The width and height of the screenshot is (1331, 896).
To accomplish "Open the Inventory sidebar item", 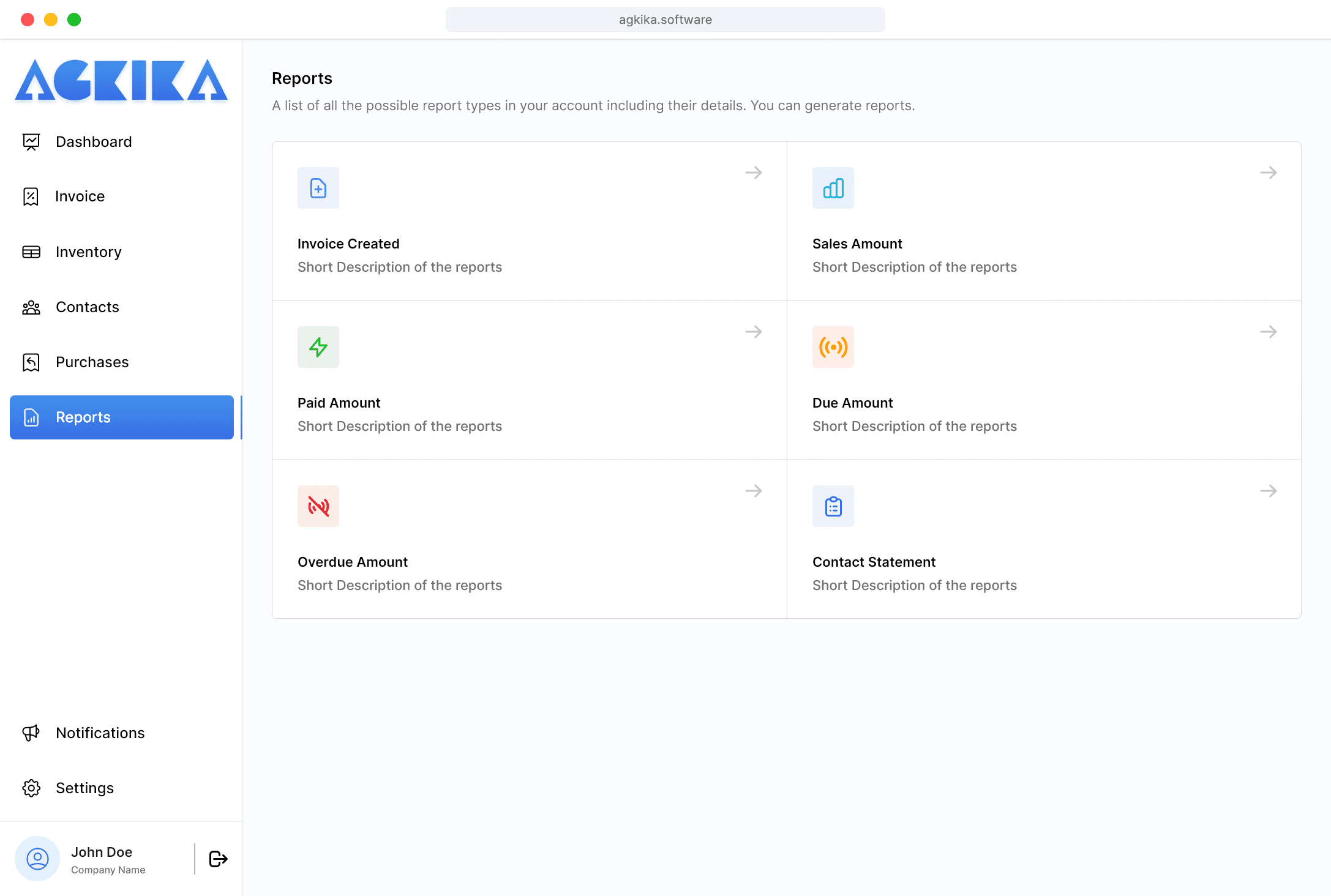I will 88,252.
